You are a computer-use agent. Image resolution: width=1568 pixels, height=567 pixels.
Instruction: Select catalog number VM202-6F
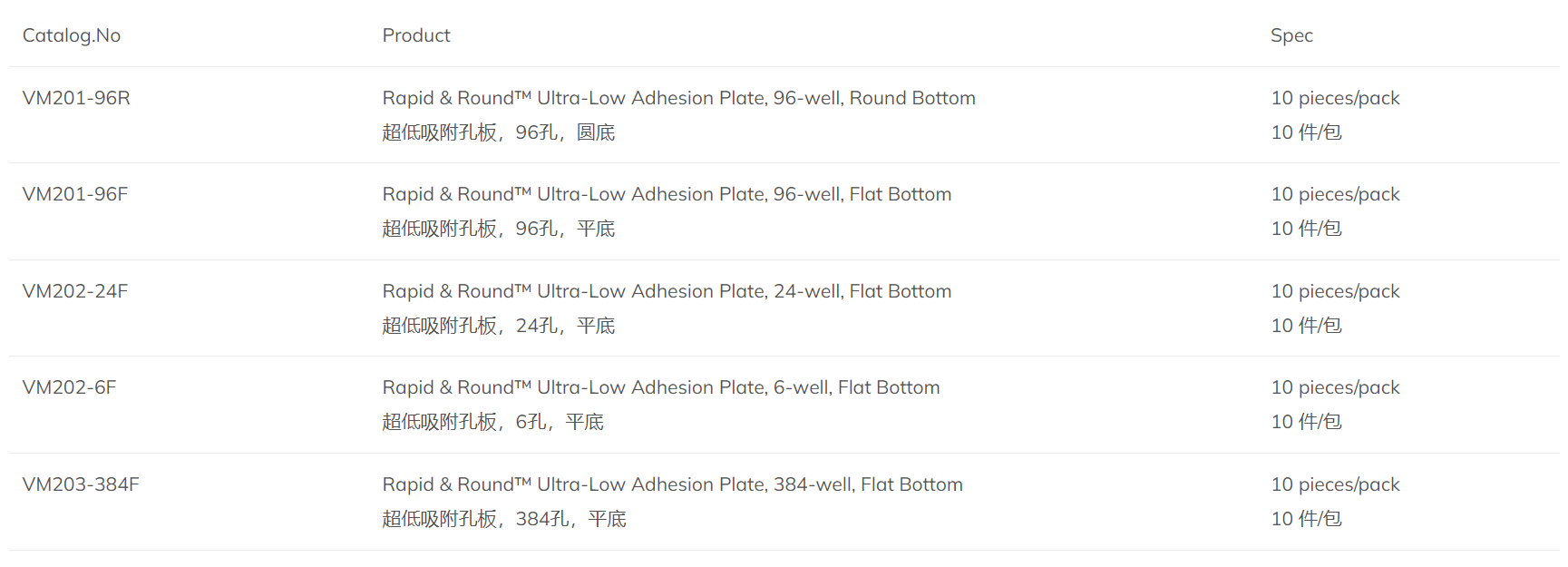70,387
